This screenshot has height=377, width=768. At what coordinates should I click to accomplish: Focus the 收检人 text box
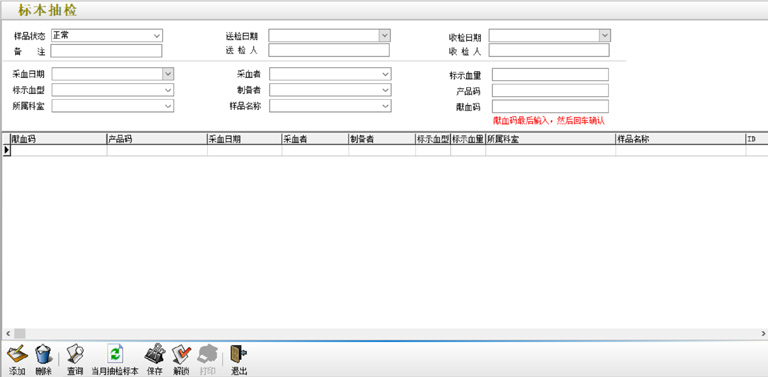pos(549,50)
